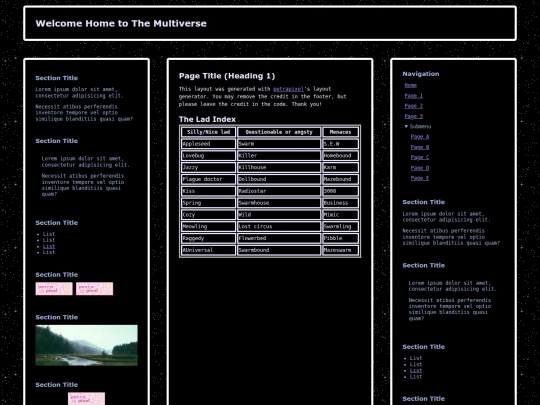
Task: Click the 'Business' table cell
Action: pos(340,203)
